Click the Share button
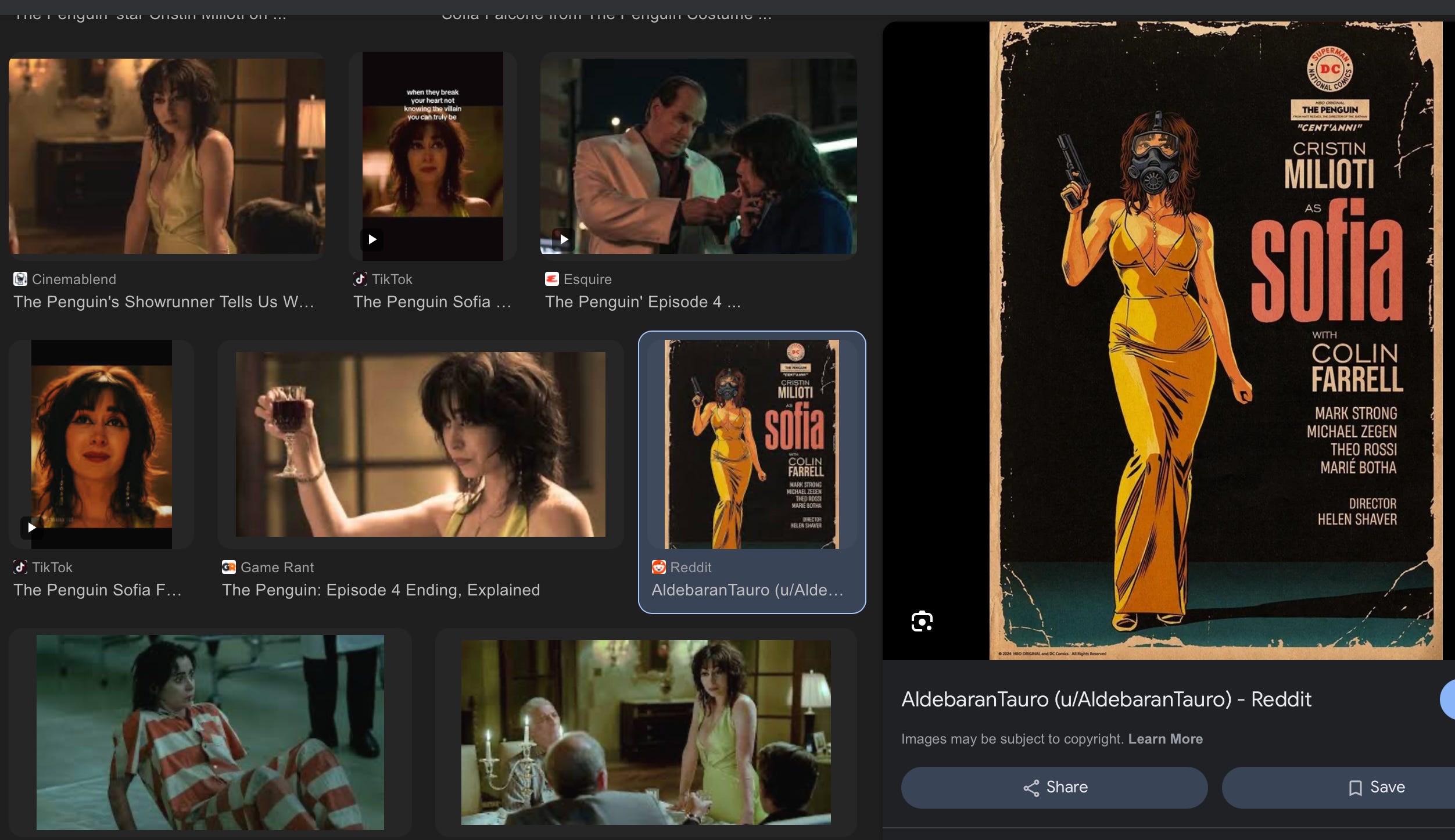1455x840 pixels. tap(1054, 787)
